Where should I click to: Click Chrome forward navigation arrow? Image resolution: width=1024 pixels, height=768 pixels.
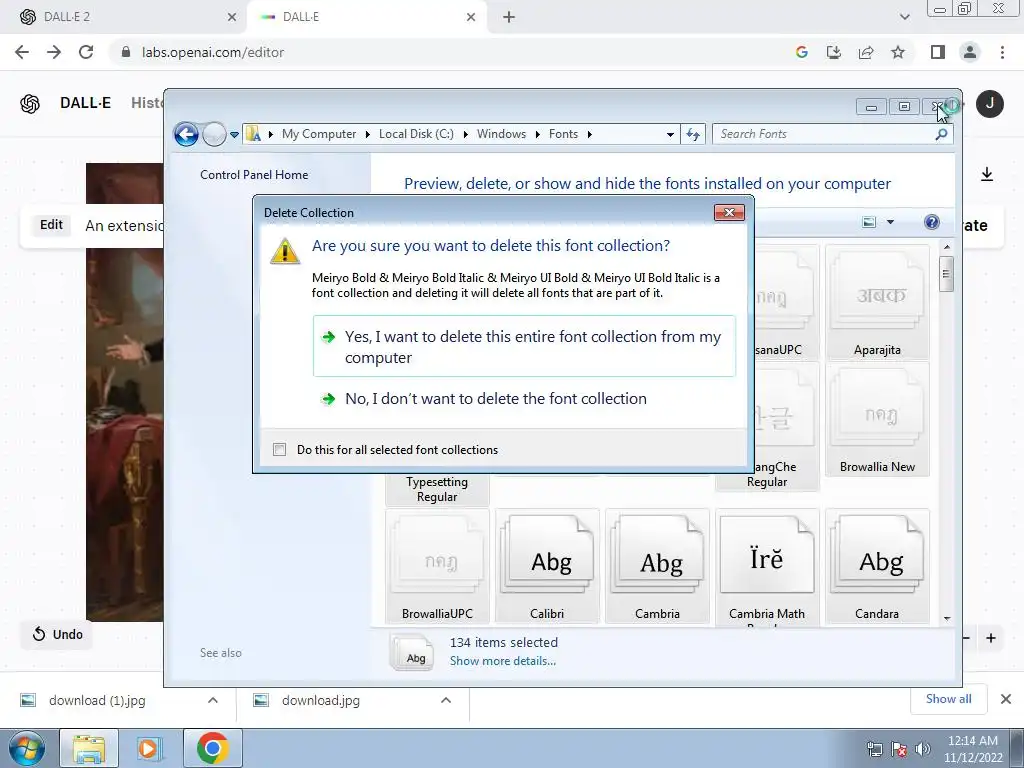(54, 52)
